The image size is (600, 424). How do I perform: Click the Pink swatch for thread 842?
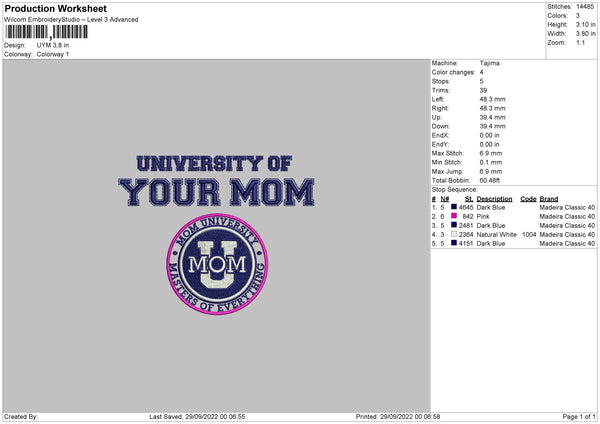click(x=454, y=216)
